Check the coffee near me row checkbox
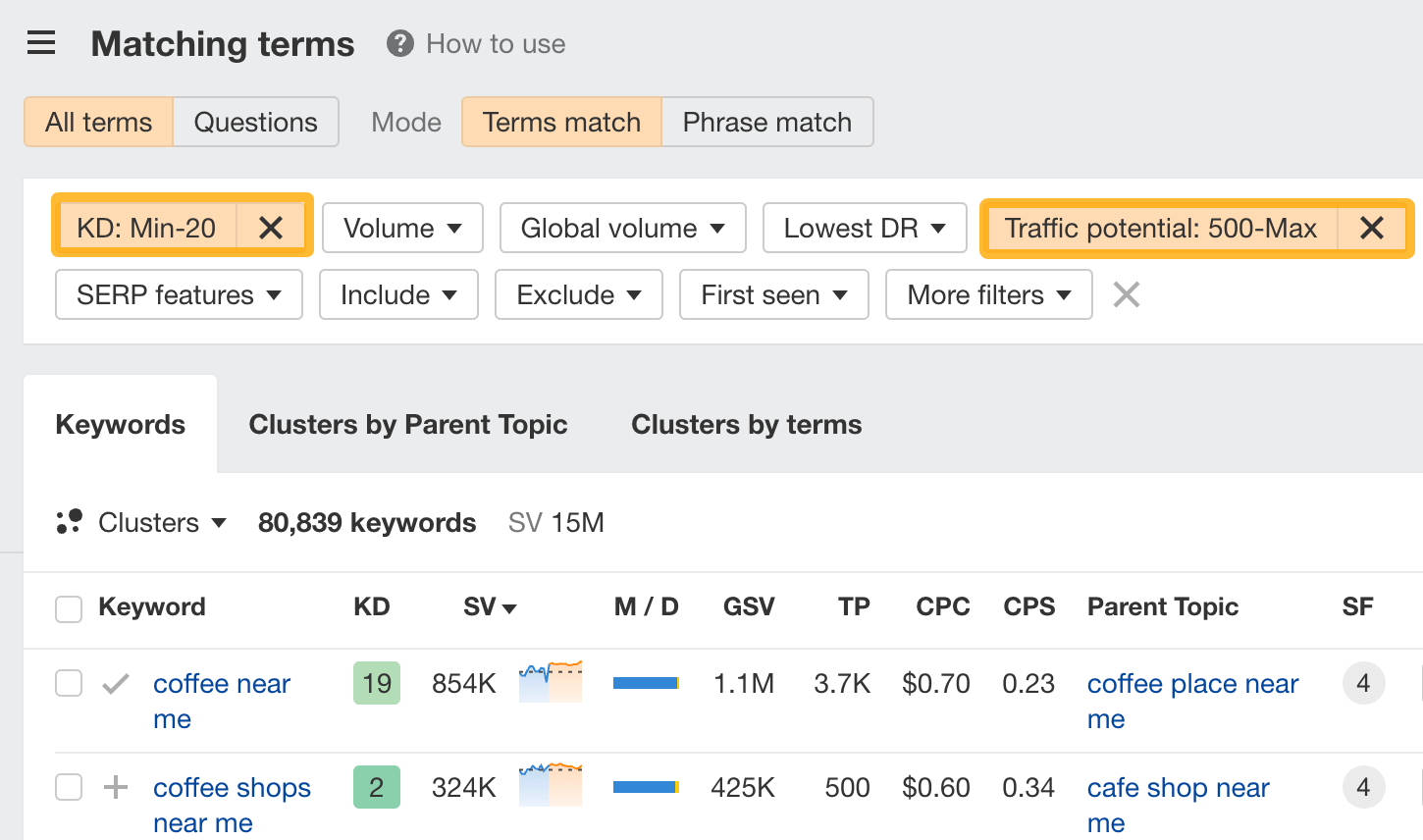This screenshot has height=840, width=1423. click(x=68, y=683)
